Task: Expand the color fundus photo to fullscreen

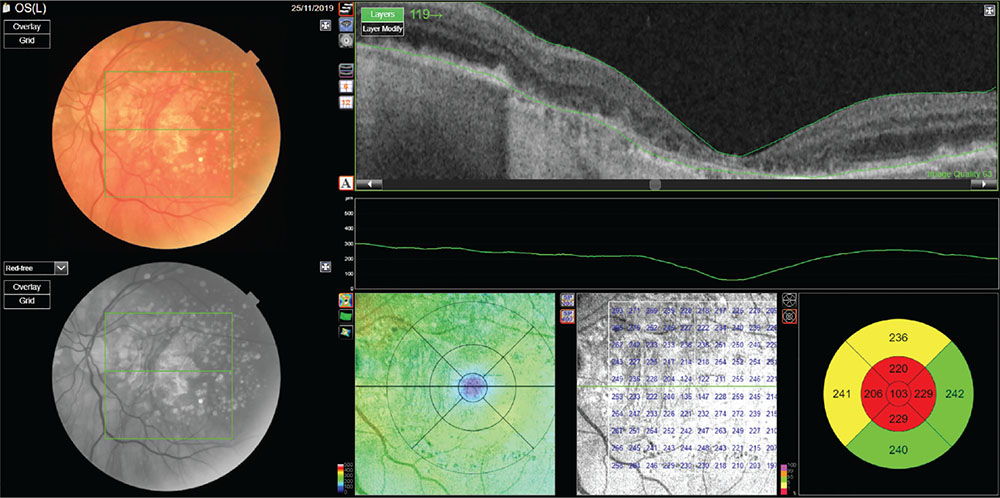Action: coord(325,25)
